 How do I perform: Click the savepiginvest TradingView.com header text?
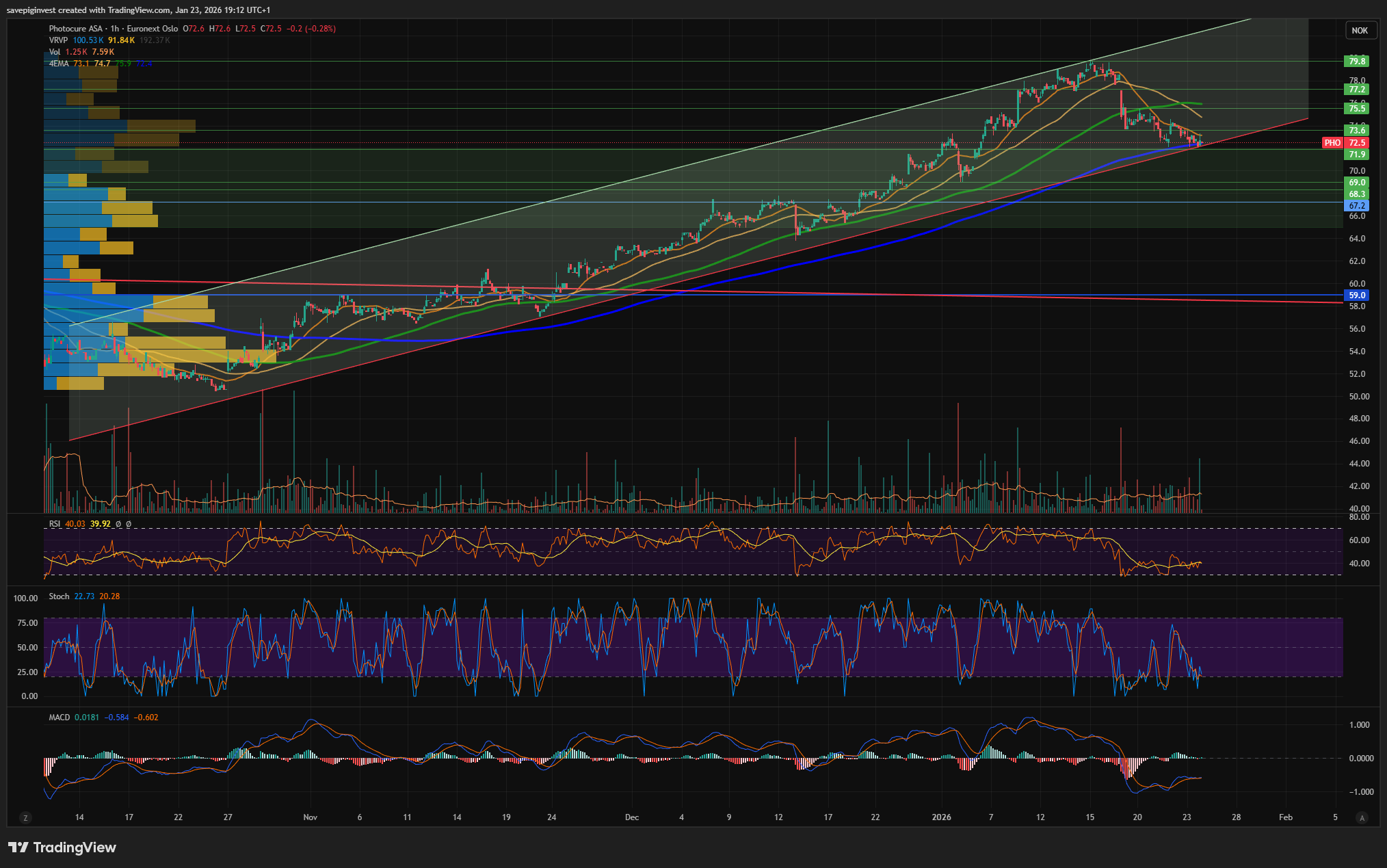pos(137,10)
